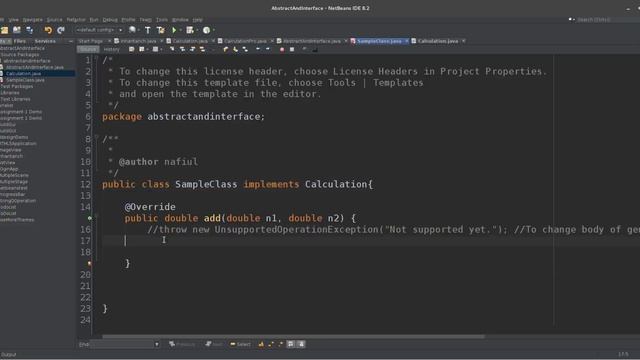Click the New Project toolbar icon
Screen dimensions: 640x360
(x=4, y=30)
